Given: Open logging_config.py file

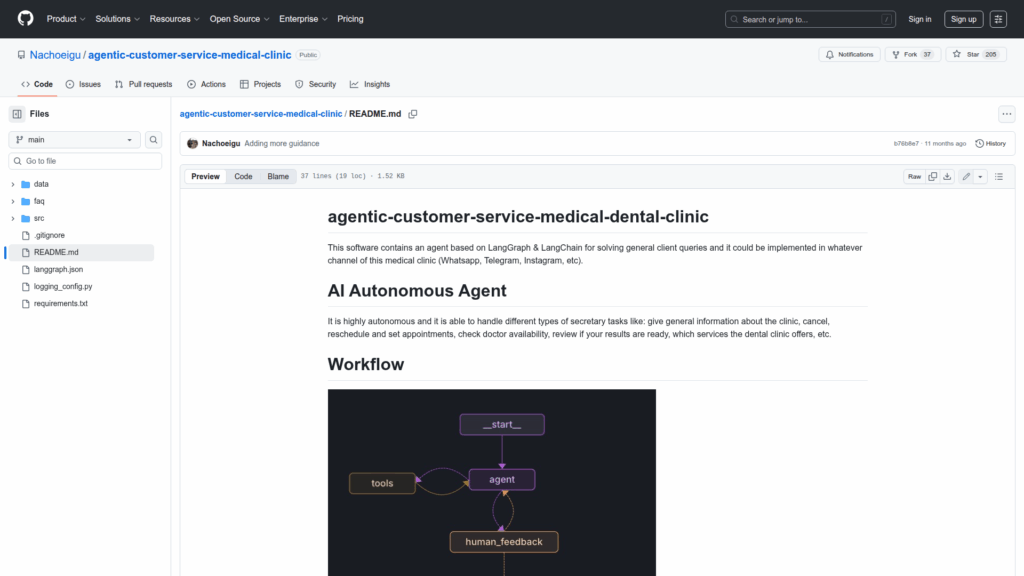Looking at the screenshot, I should coord(63,286).
